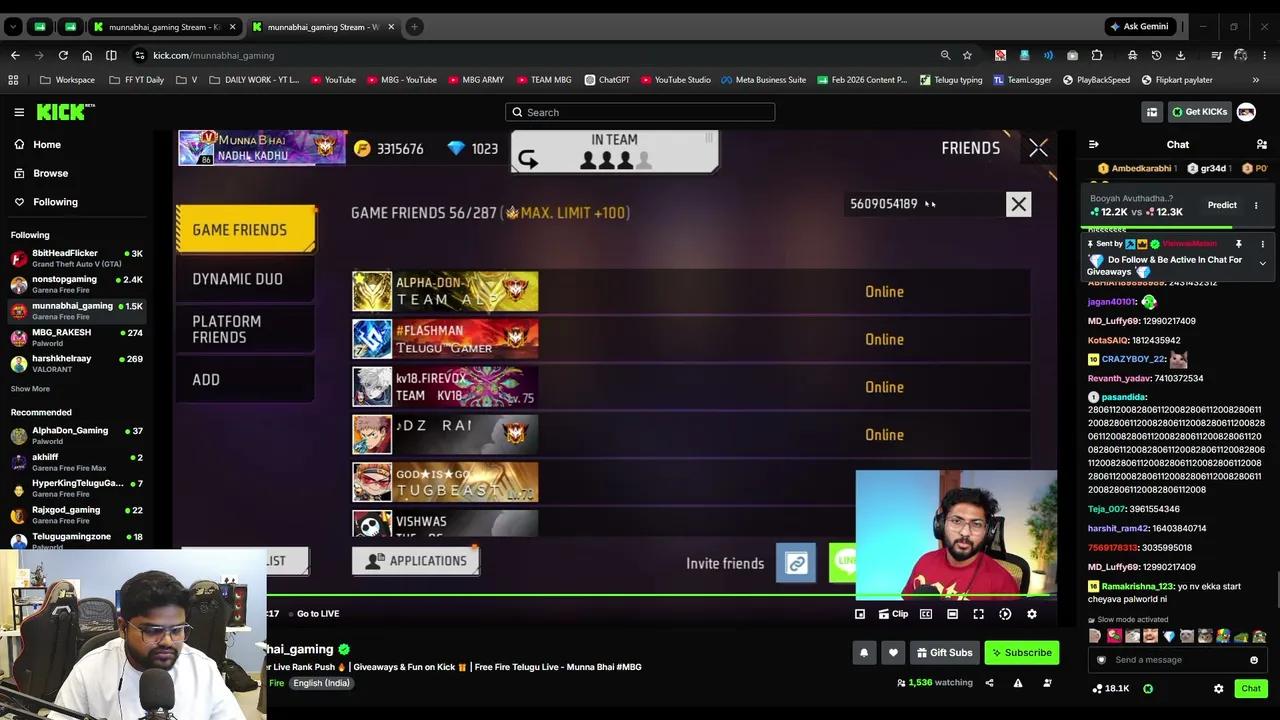
Task: Open the browser tab search dropdown
Action: click(x=13, y=27)
